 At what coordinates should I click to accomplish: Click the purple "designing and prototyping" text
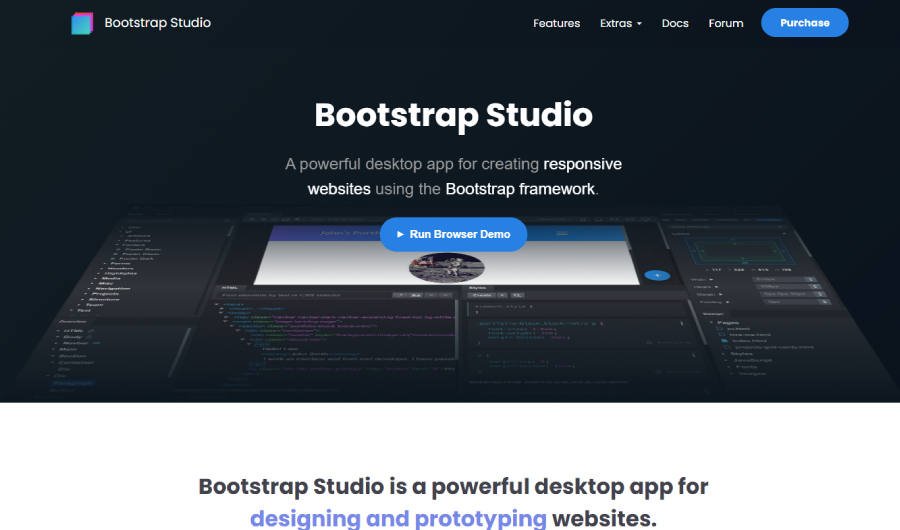398,519
